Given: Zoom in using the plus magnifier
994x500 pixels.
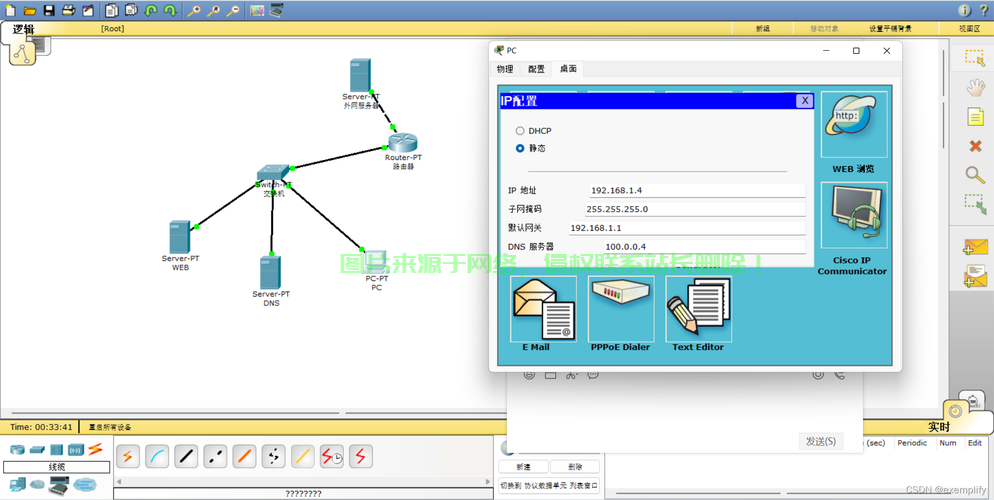Looking at the screenshot, I should 194,10.
